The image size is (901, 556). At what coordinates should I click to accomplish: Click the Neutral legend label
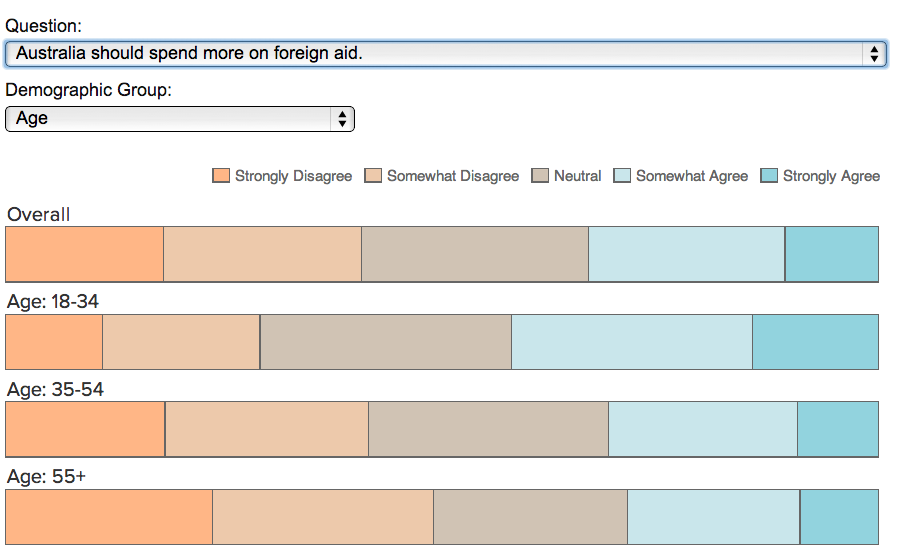pos(577,176)
